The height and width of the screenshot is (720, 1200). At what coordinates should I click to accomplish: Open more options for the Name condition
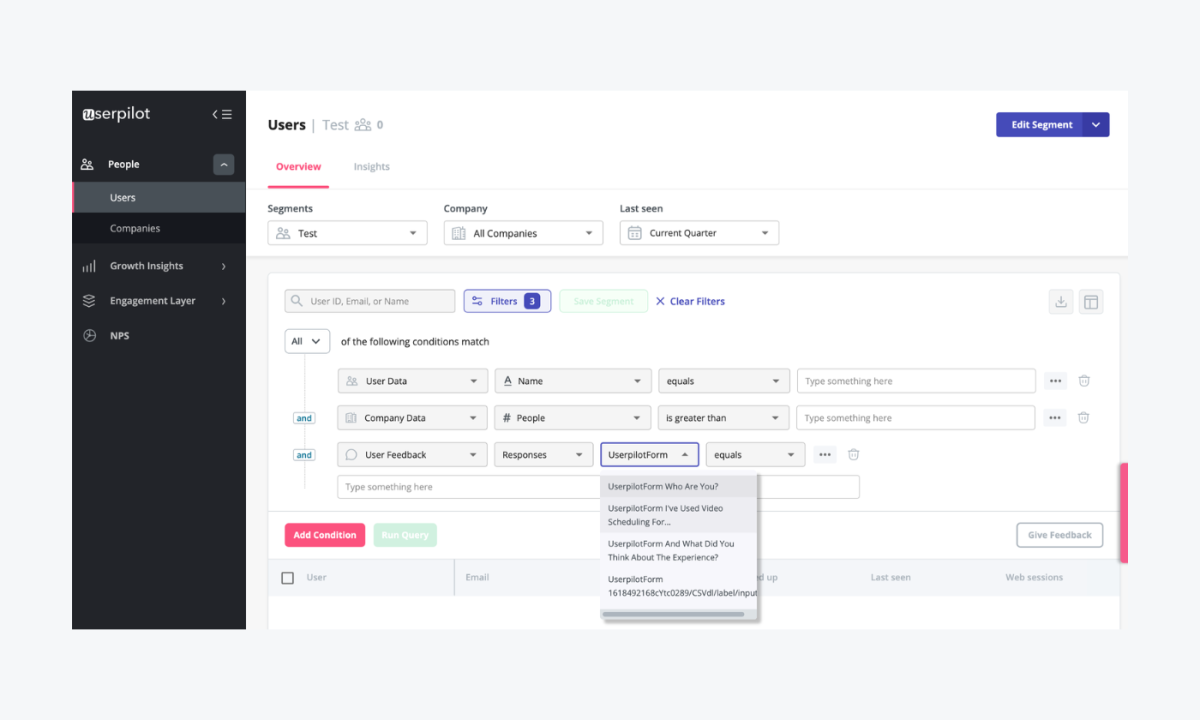point(1054,380)
